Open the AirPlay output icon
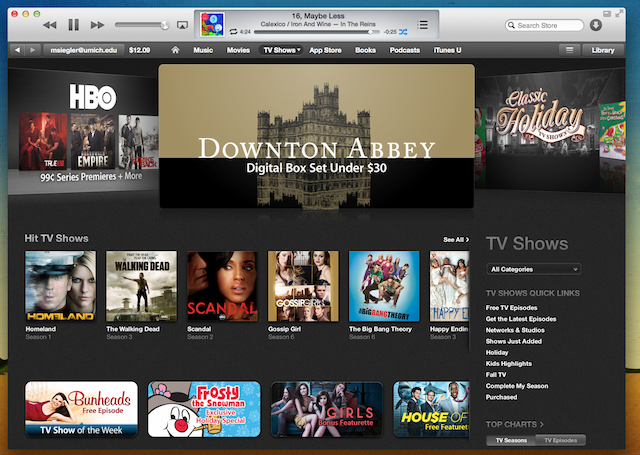 pos(182,25)
